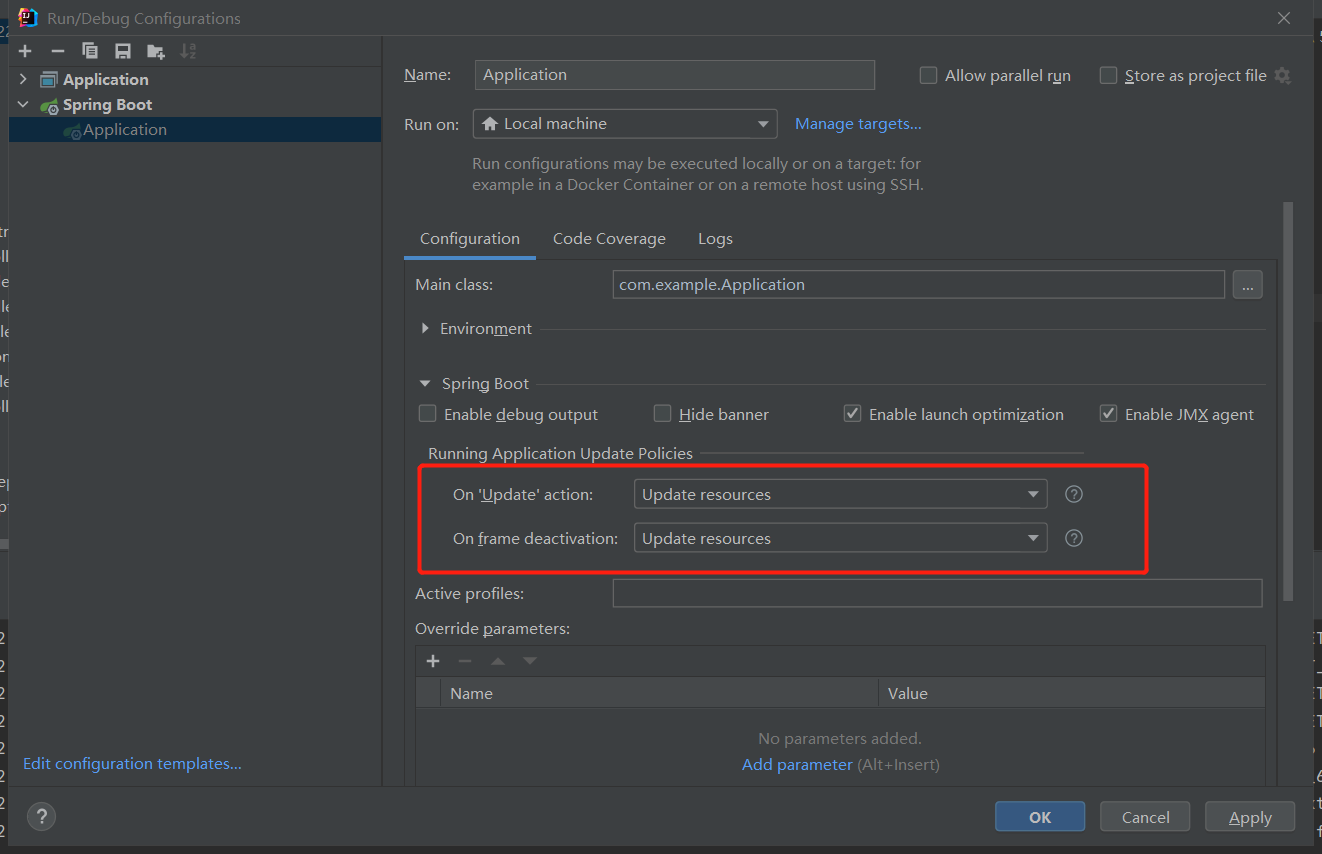Open the gear next to Store as project file

point(1283,76)
